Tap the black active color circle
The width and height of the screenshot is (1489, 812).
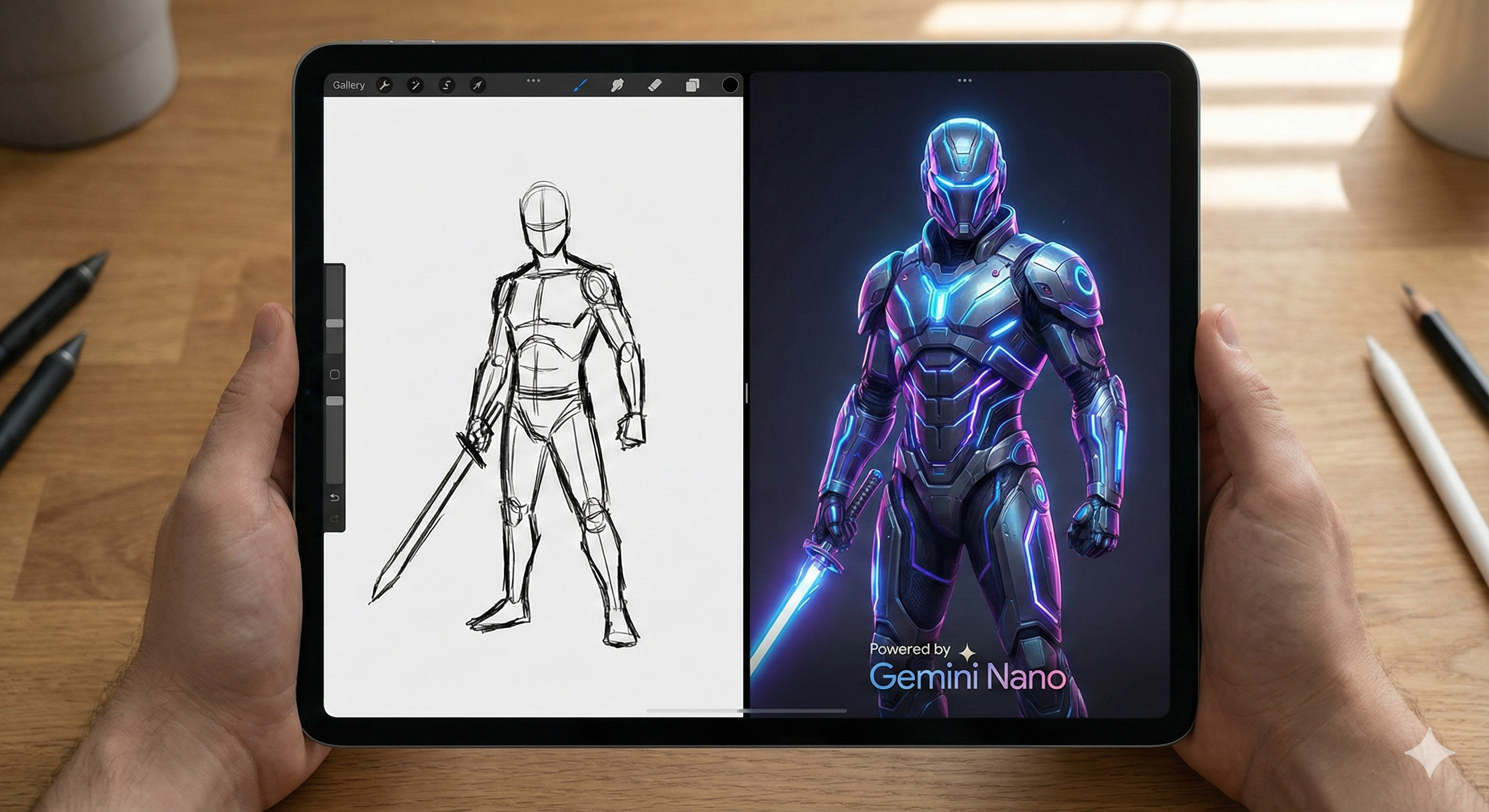(x=730, y=85)
